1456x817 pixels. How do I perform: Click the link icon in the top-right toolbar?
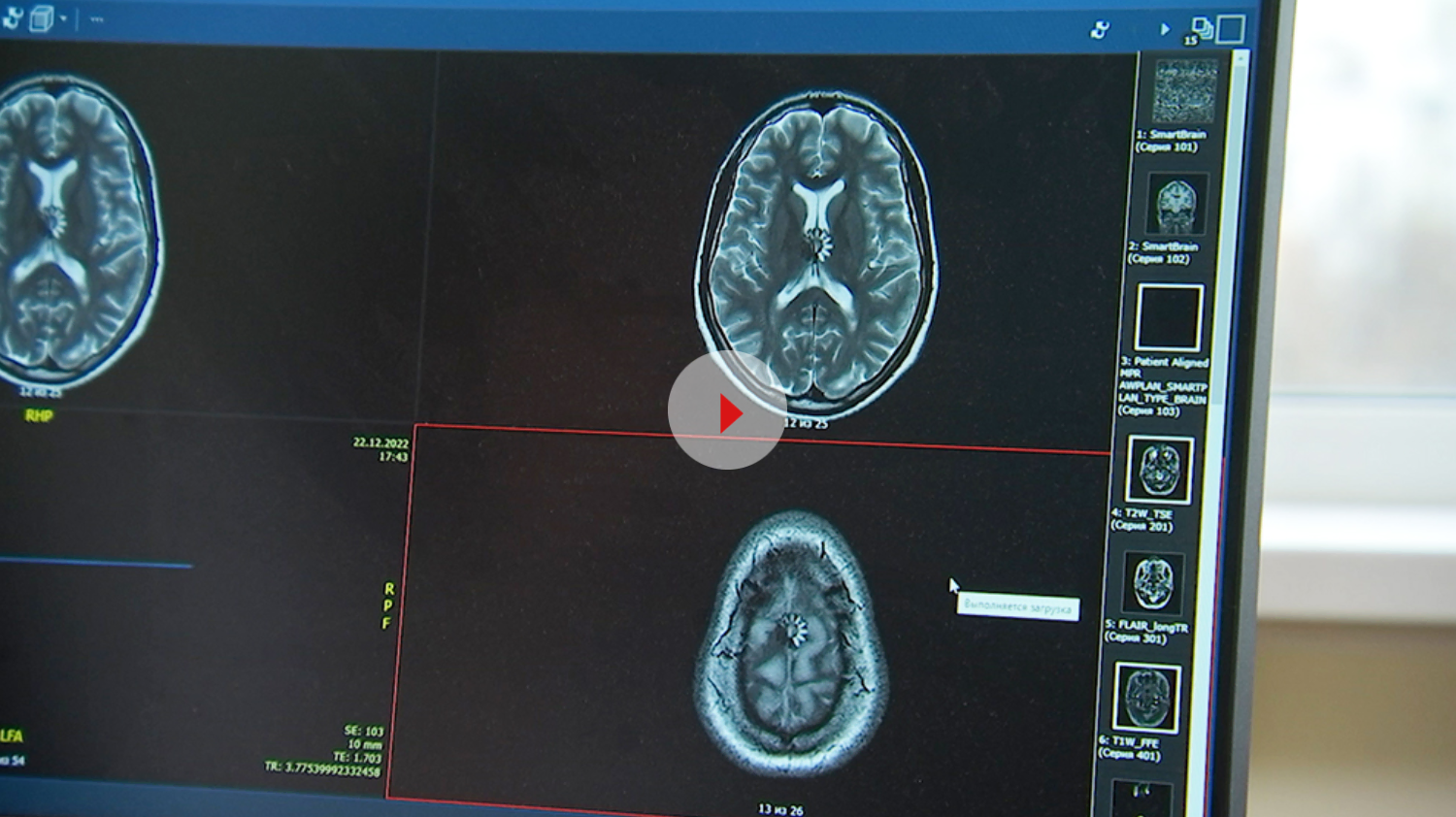(x=1100, y=30)
